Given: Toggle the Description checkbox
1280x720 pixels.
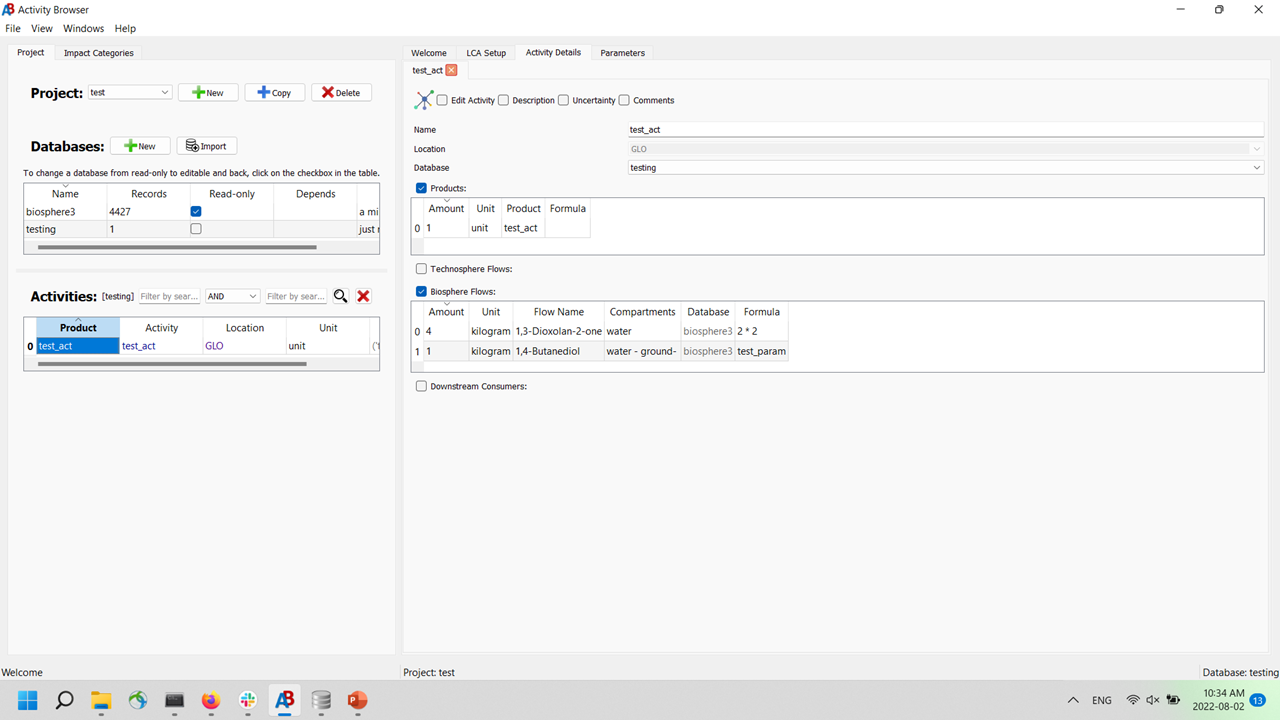Looking at the screenshot, I should click(x=503, y=100).
